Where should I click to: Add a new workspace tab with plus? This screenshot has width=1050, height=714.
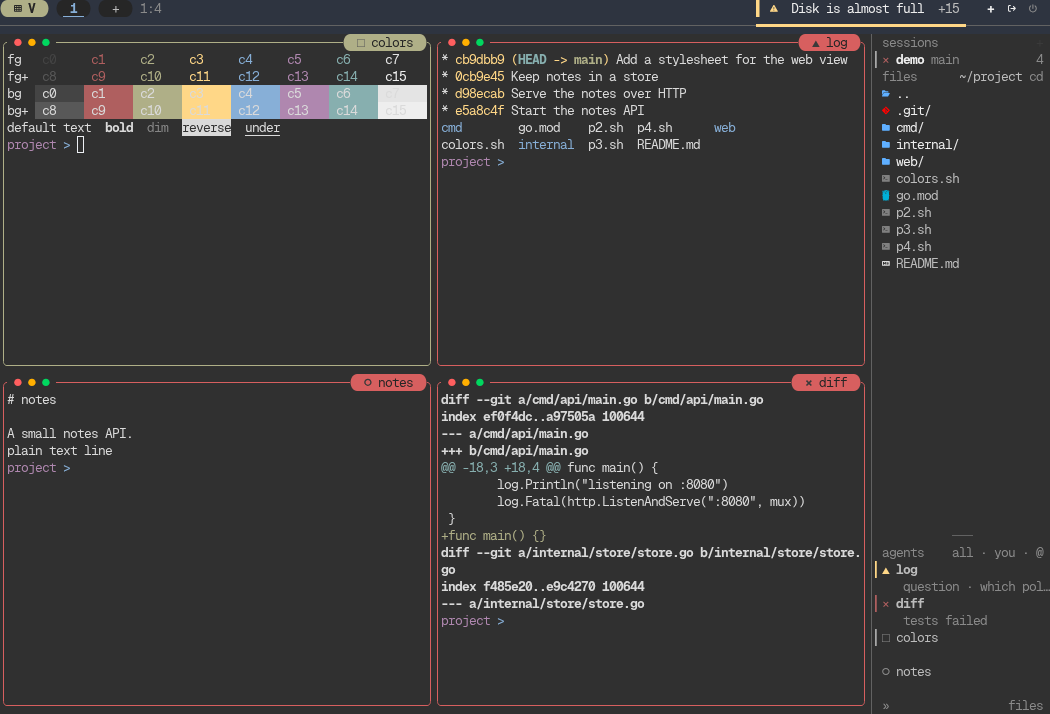[115, 9]
